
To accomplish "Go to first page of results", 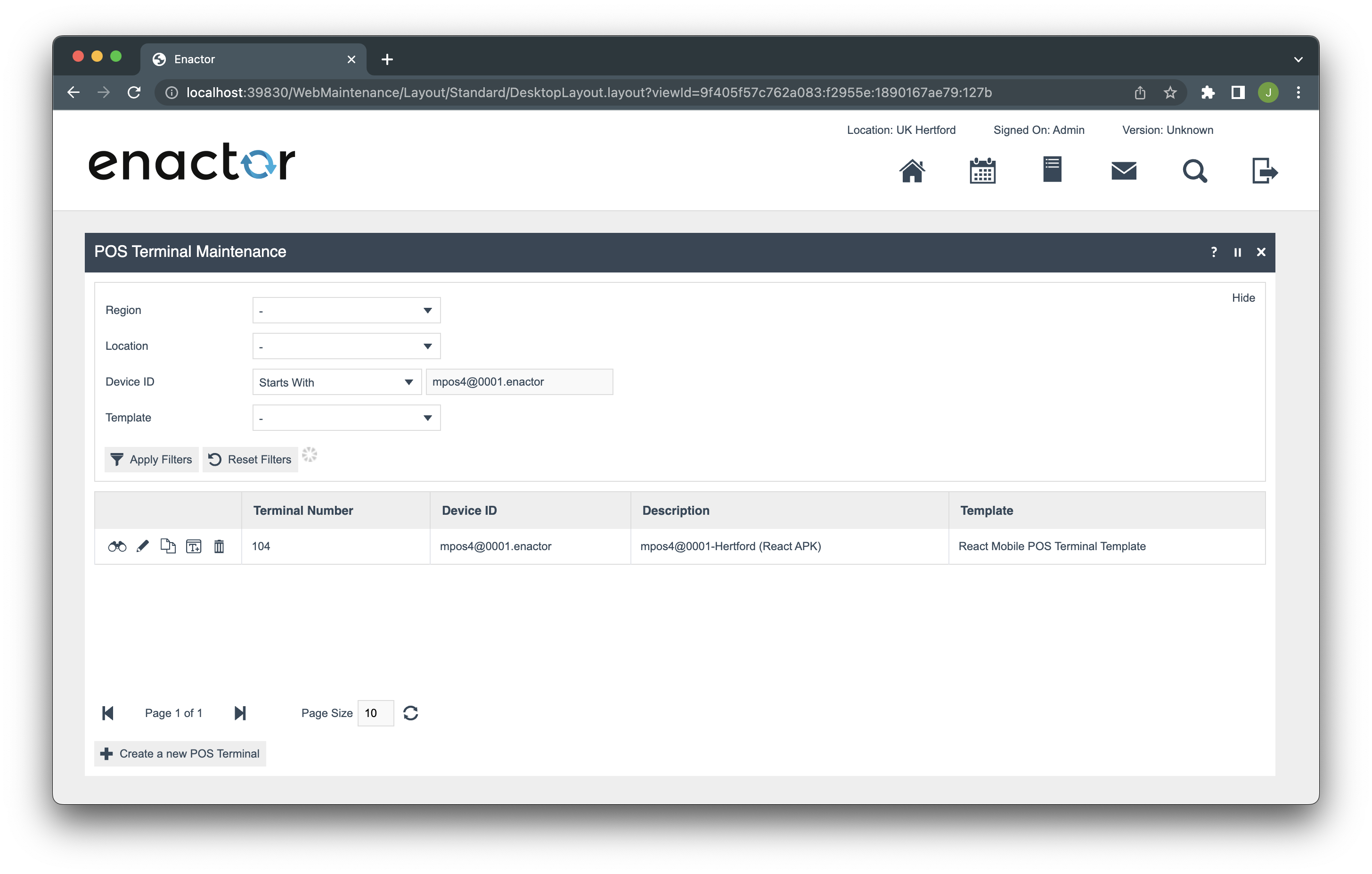I will [108, 713].
